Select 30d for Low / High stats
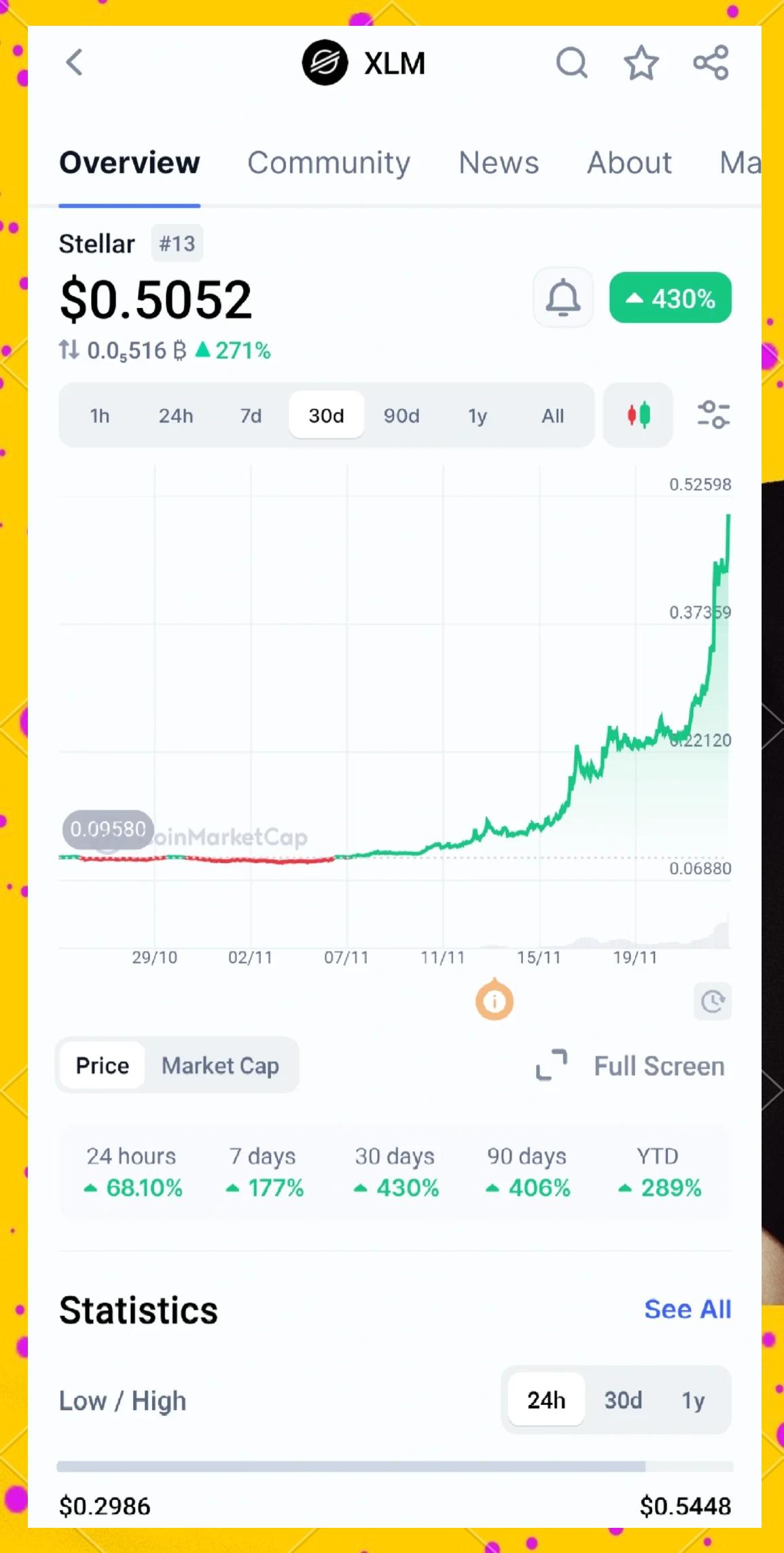The image size is (784, 1553). tap(622, 1400)
